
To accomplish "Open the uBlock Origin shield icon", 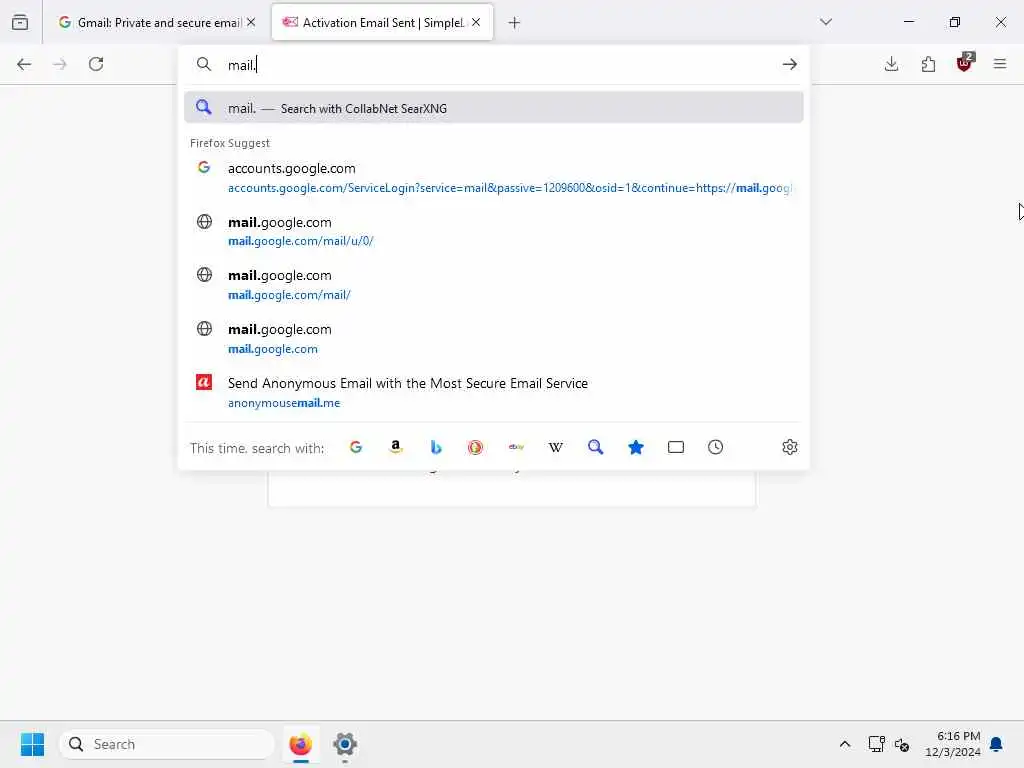I will 965,63.
